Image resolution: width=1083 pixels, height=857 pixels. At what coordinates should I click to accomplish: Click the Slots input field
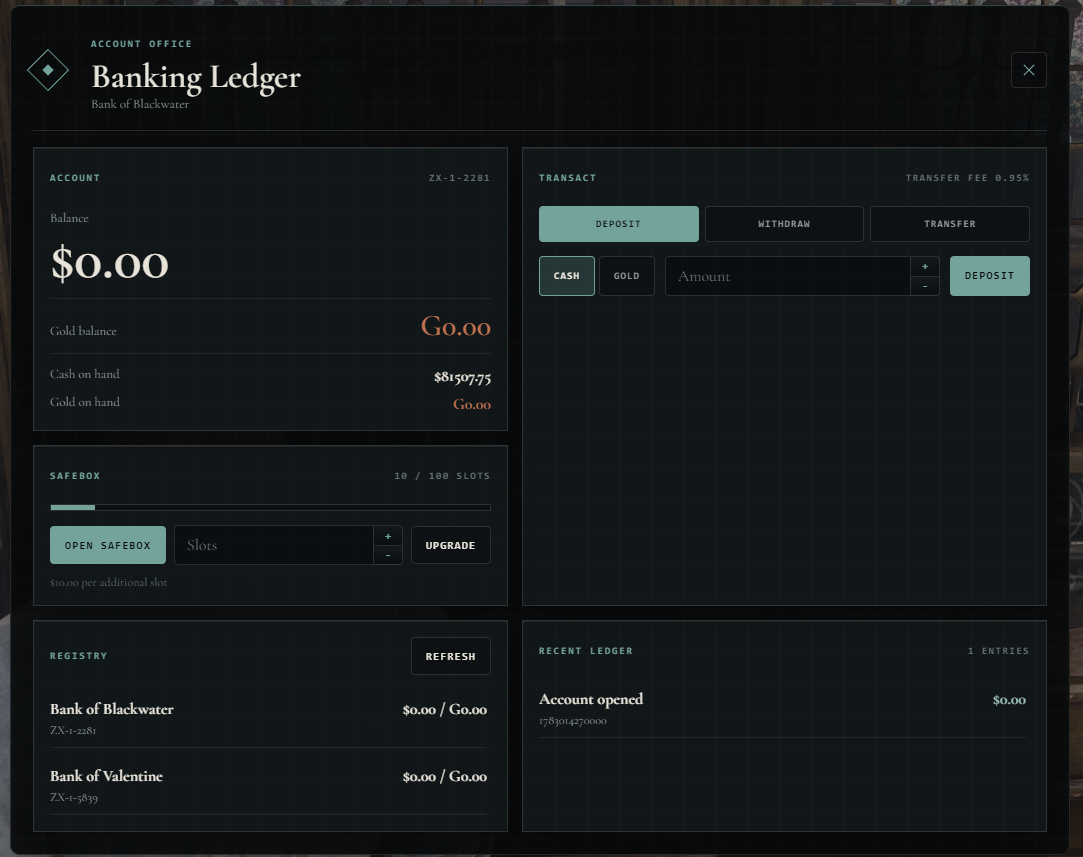pos(274,545)
